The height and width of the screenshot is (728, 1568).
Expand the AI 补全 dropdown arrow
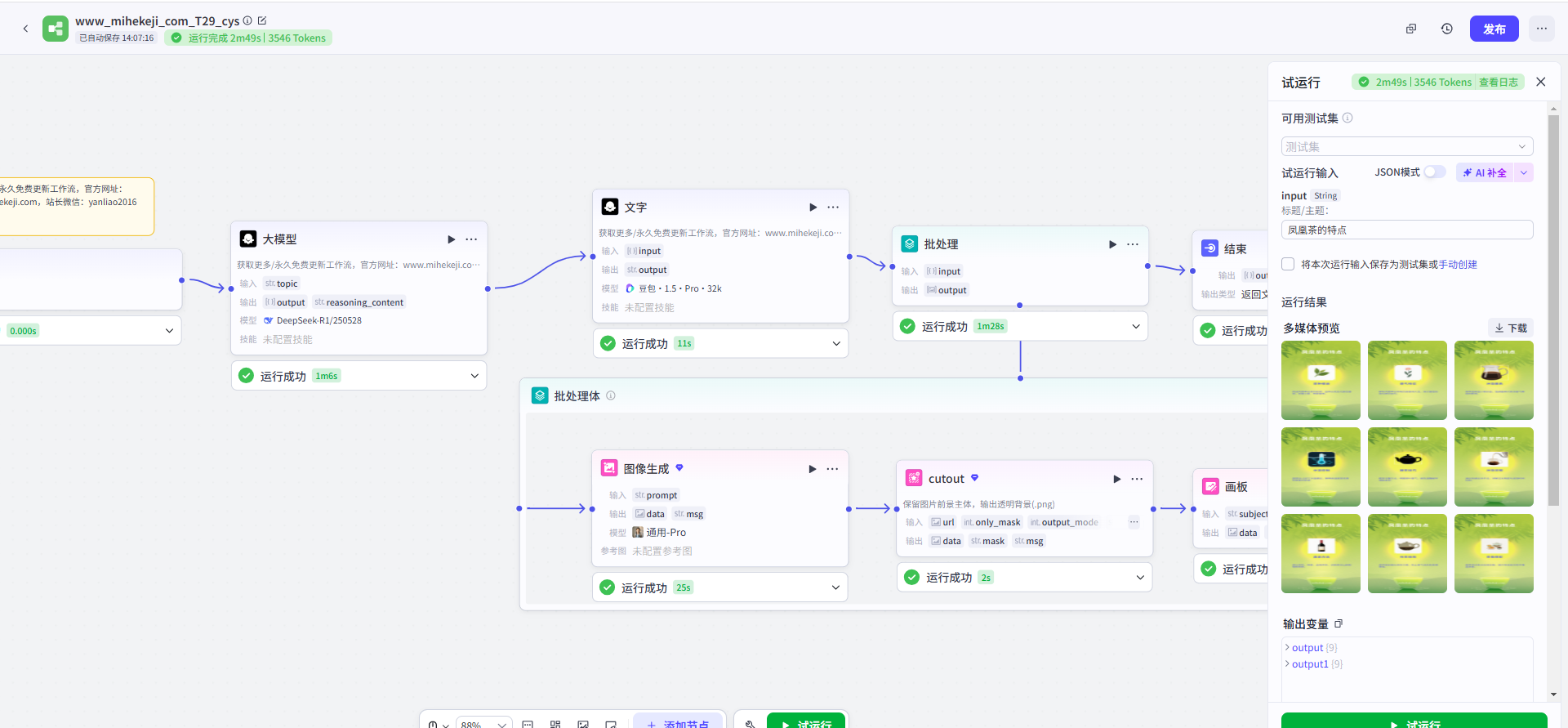pos(1523,172)
